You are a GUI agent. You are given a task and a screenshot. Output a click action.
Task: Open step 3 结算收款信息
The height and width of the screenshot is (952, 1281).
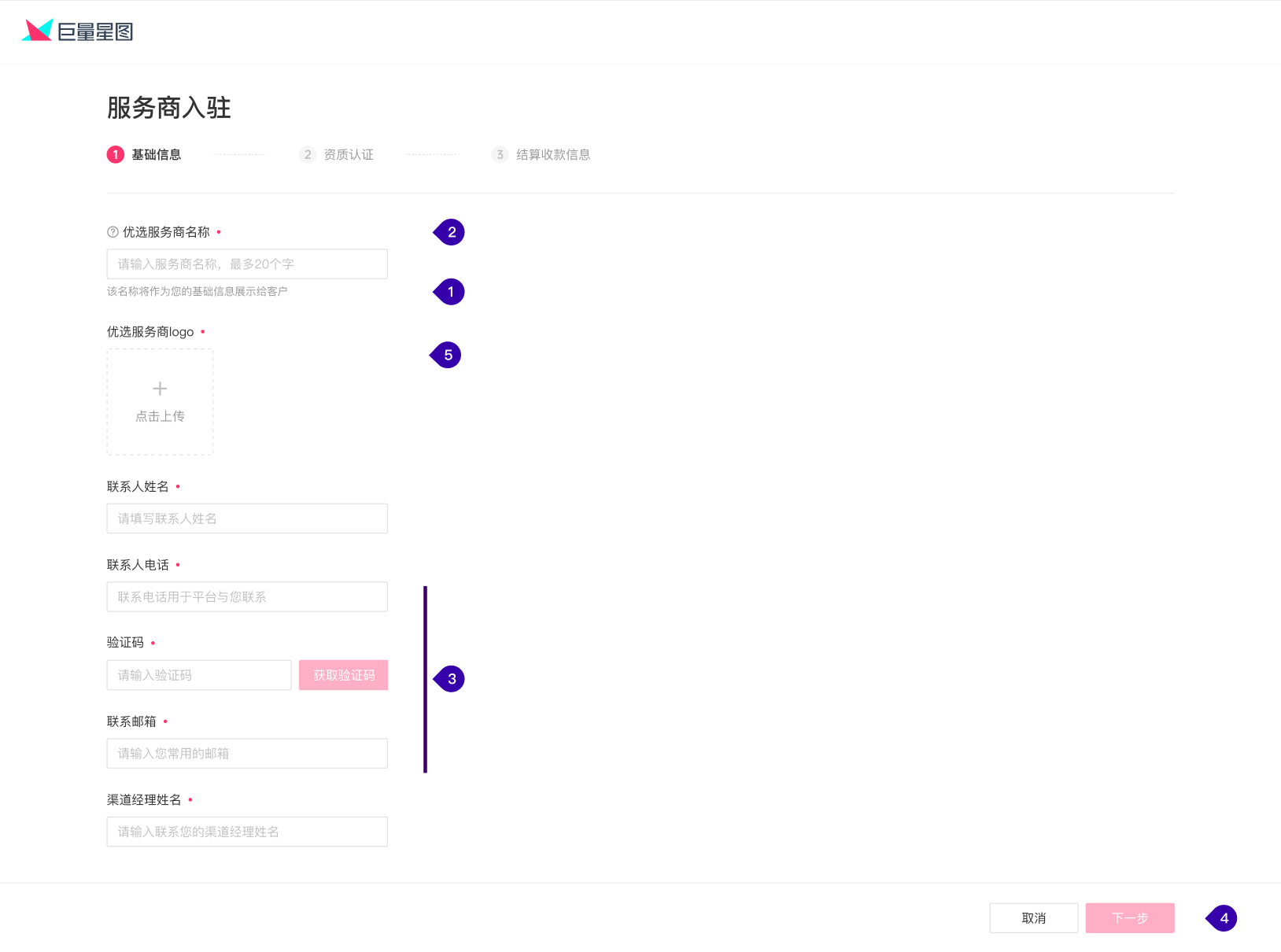(x=541, y=154)
